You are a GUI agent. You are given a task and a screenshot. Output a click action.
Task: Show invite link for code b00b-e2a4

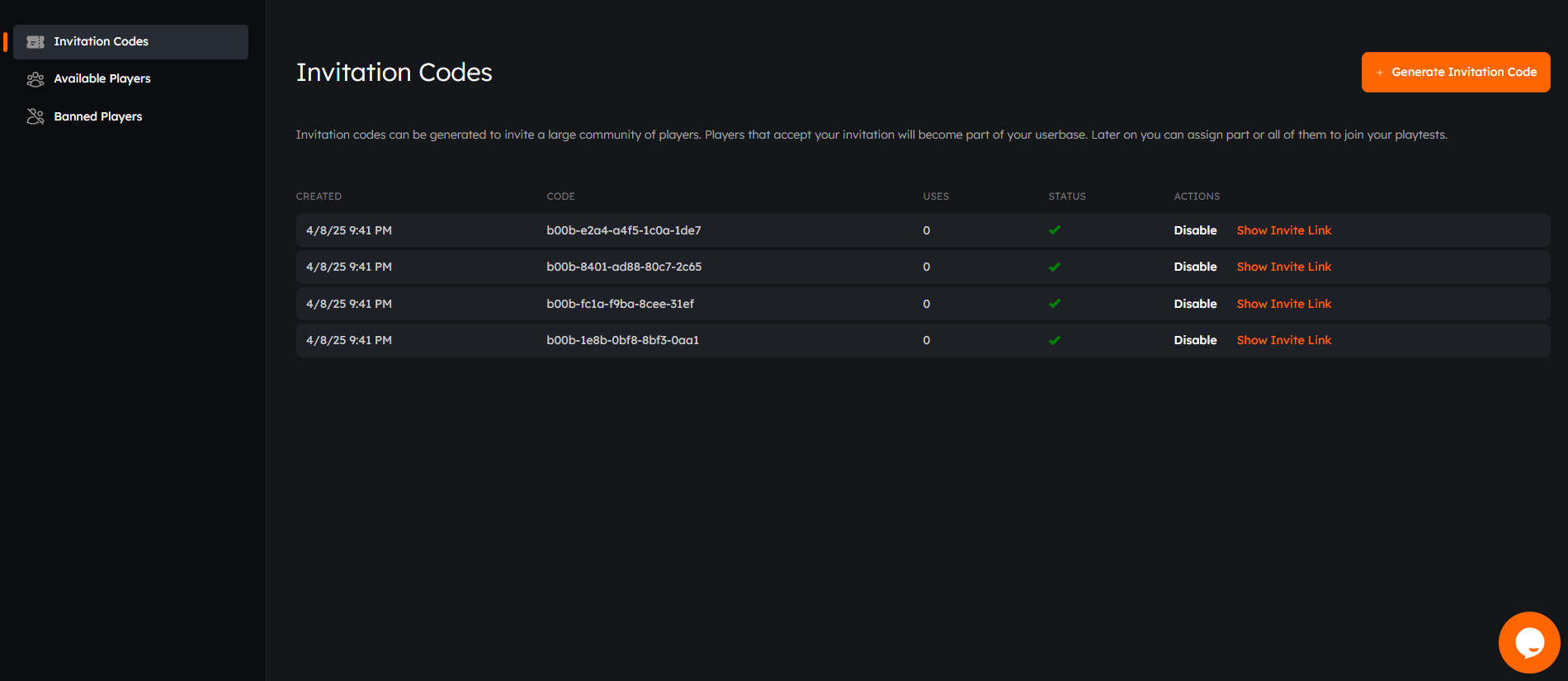click(1284, 230)
